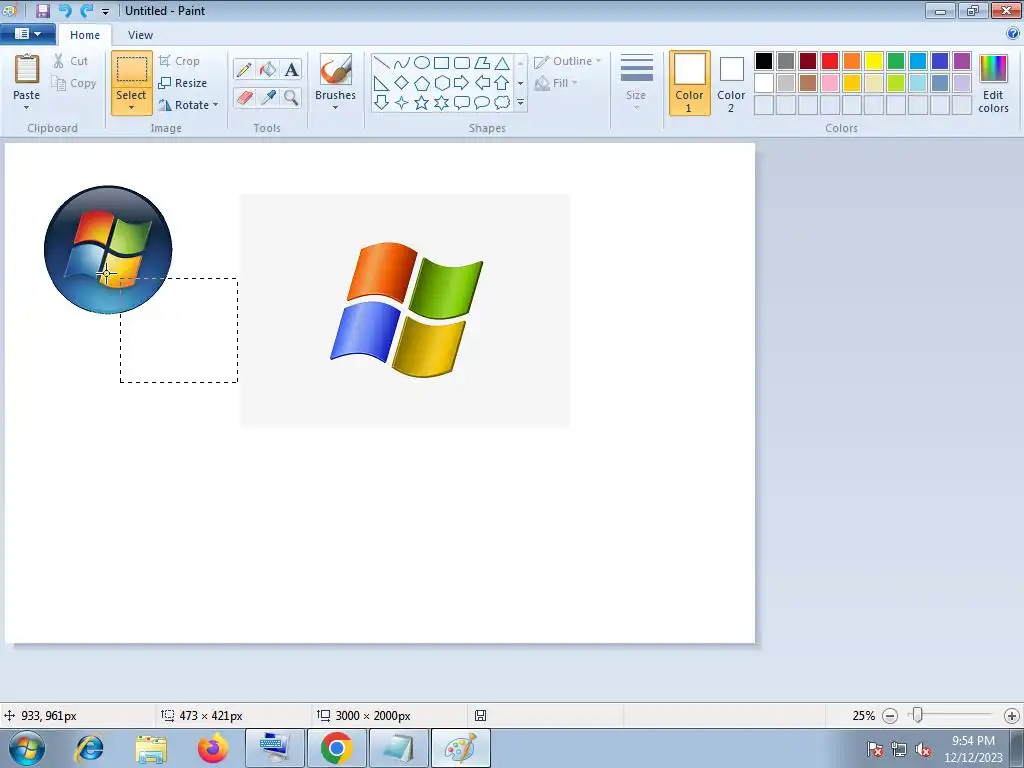Open the Paint help icon
Image resolution: width=1024 pixels, height=768 pixels.
[1013, 33]
